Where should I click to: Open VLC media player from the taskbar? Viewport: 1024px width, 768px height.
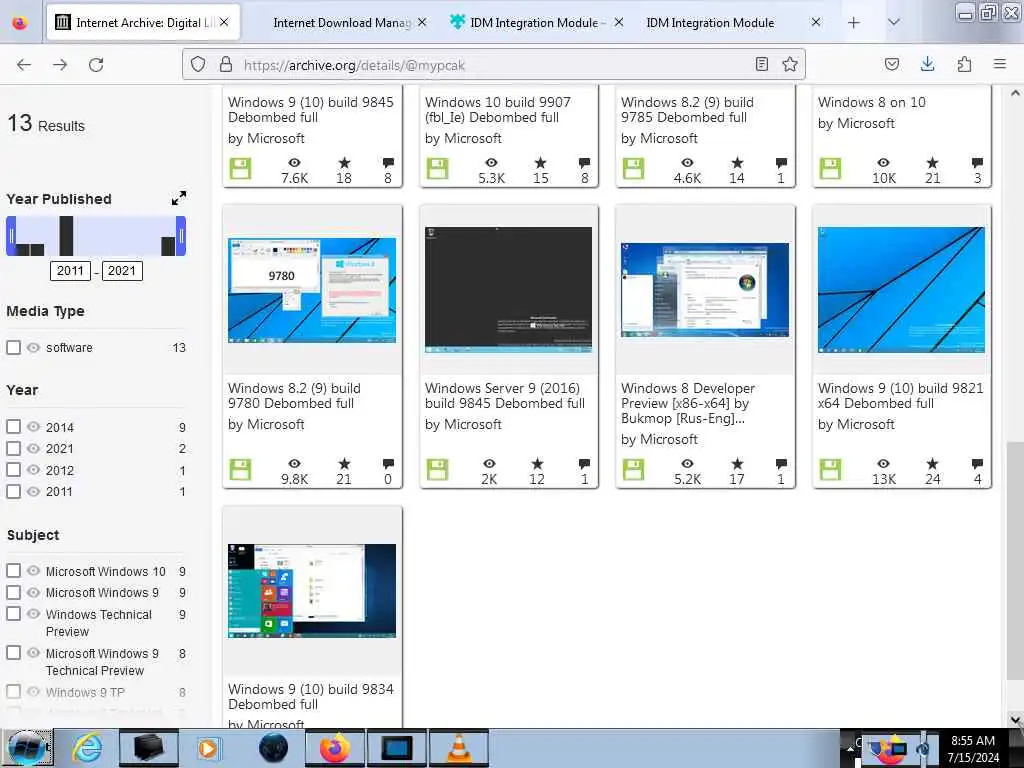(x=458, y=748)
